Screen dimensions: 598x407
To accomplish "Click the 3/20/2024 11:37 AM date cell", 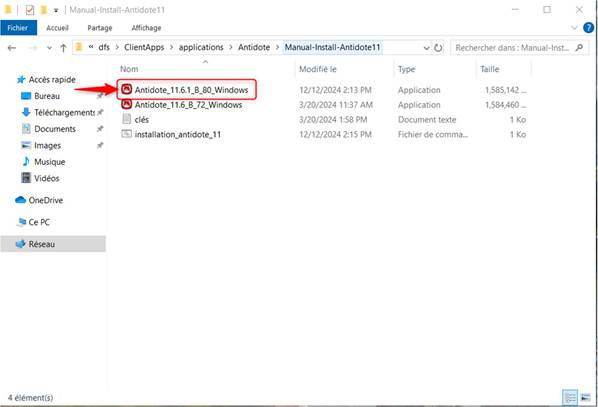I will coord(336,105).
